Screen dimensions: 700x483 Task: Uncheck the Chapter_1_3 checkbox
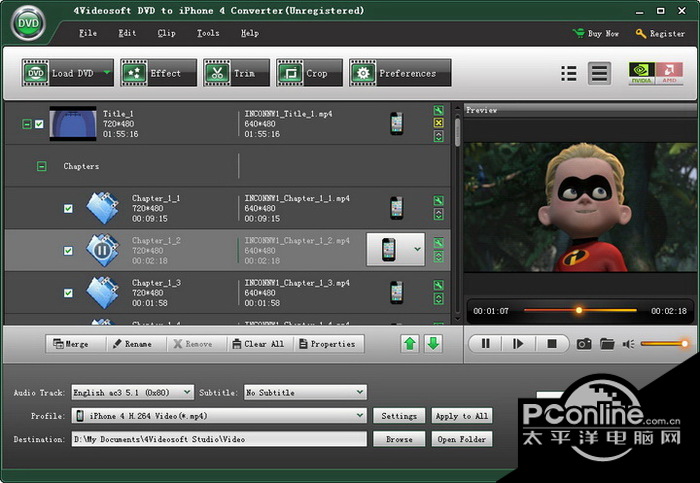(68, 293)
